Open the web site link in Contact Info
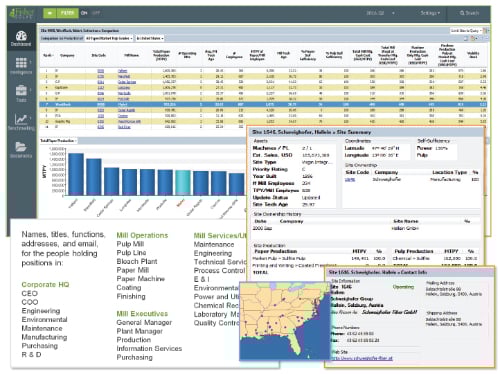This screenshot has width=500, height=374. pyautogui.click(x=362, y=358)
